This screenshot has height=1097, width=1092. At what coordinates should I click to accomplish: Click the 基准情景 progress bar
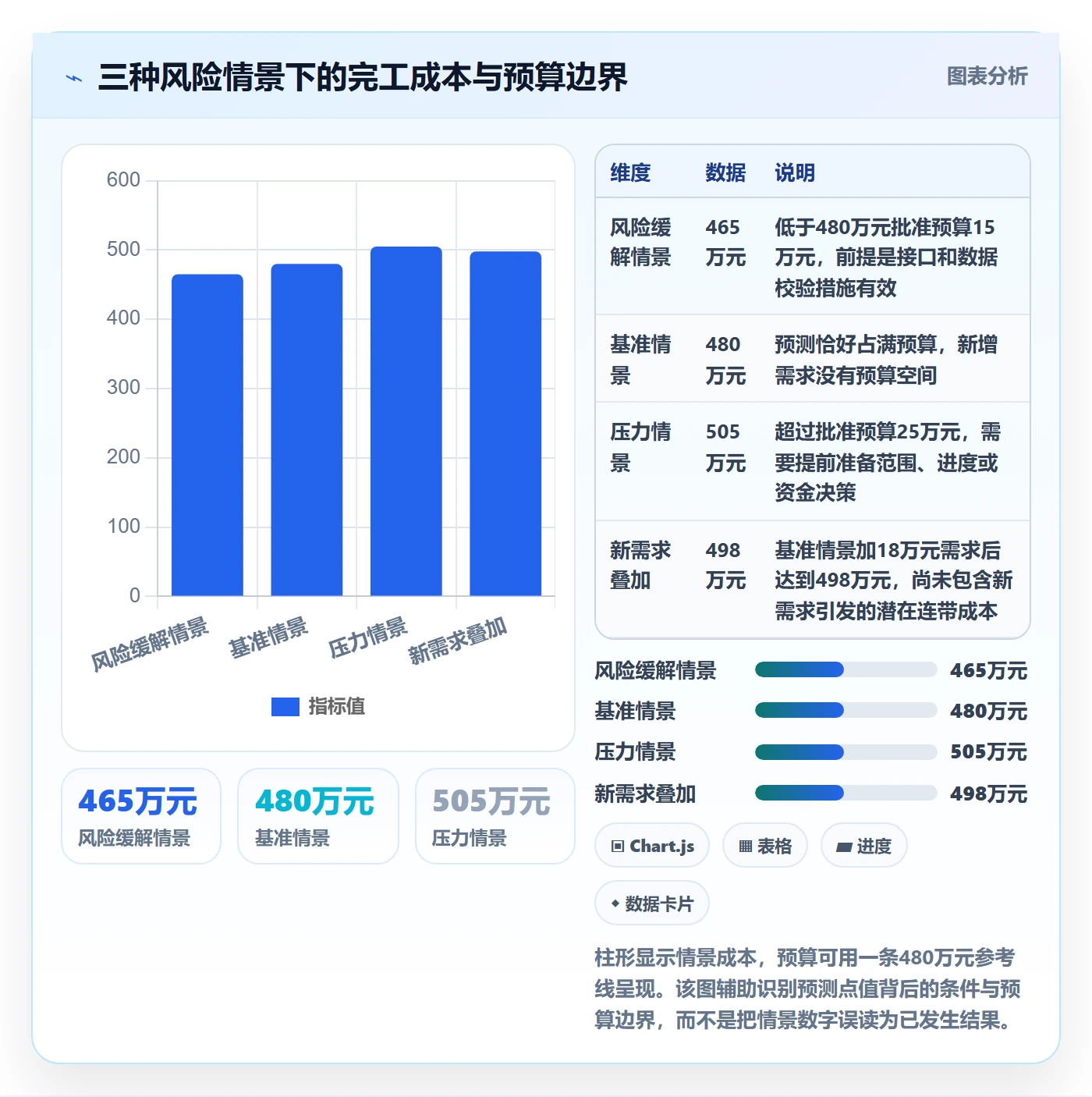pos(846,710)
